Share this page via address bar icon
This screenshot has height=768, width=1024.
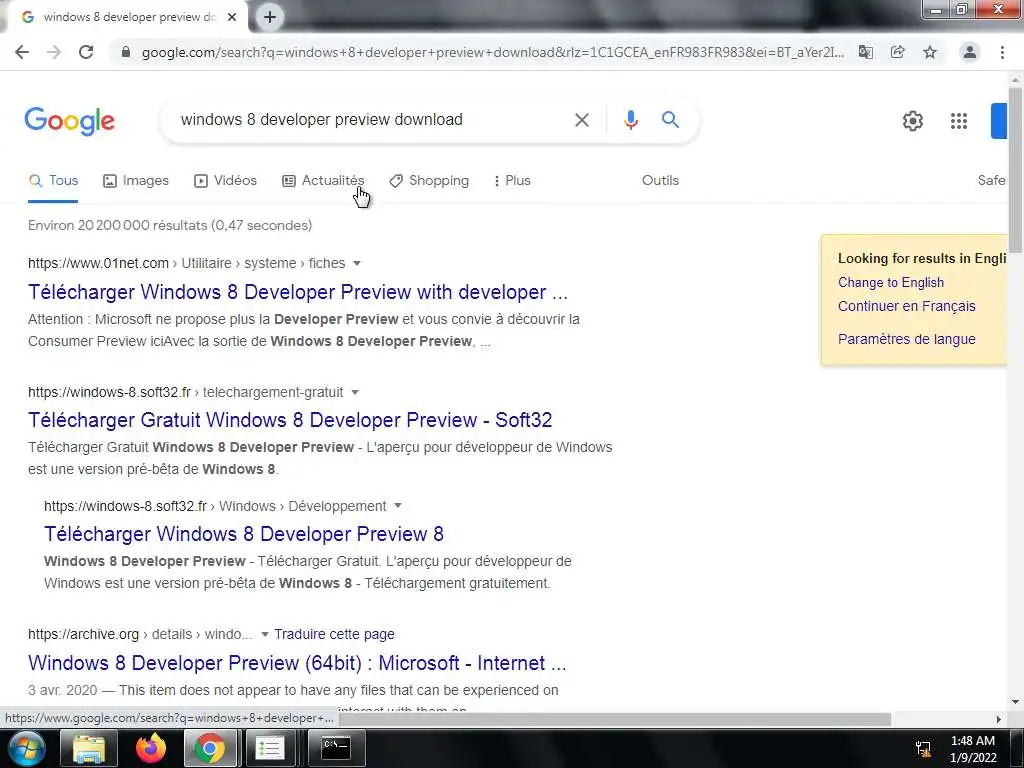[898, 52]
